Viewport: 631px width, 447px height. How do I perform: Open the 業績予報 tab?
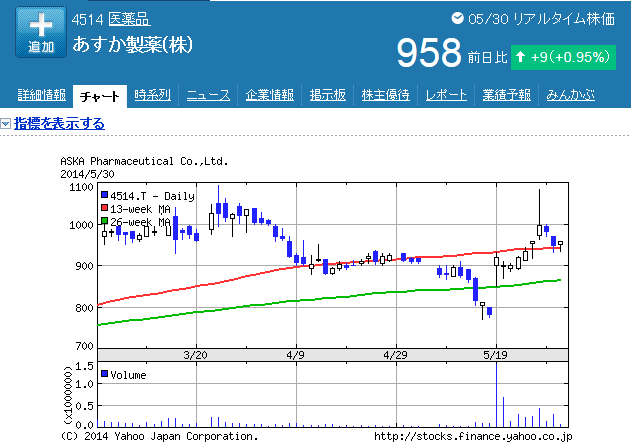[x=507, y=95]
